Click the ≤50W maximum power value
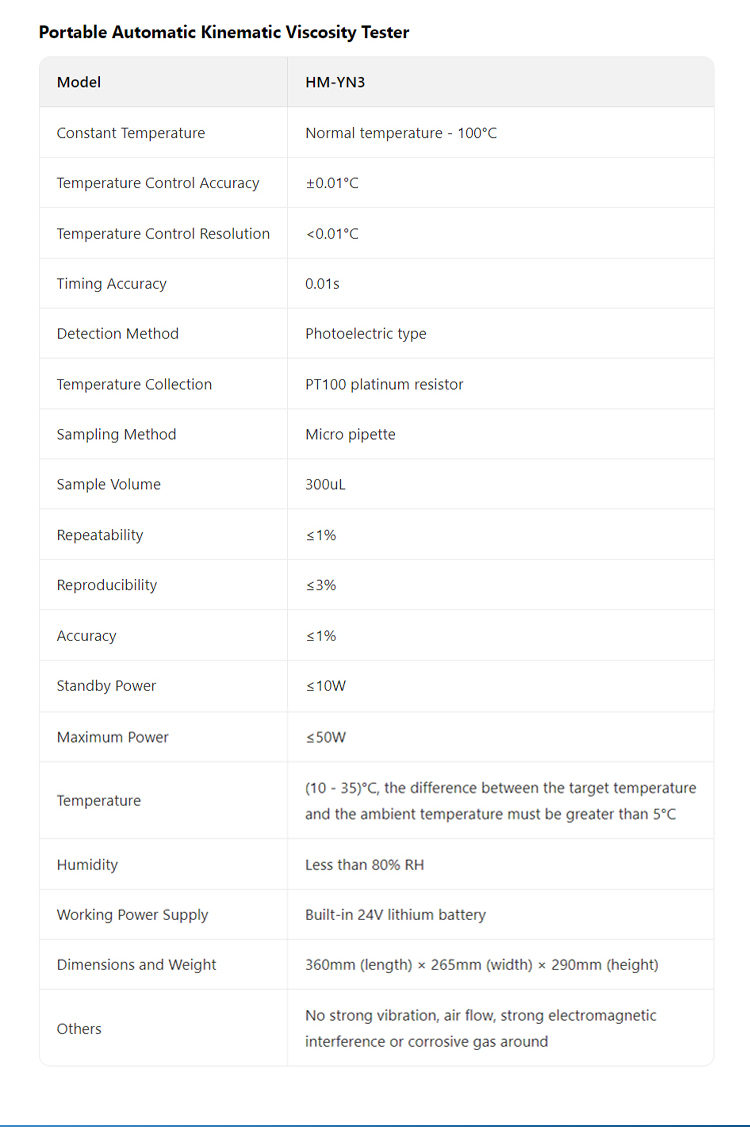The height and width of the screenshot is (1127, 750). pos(326,737)
